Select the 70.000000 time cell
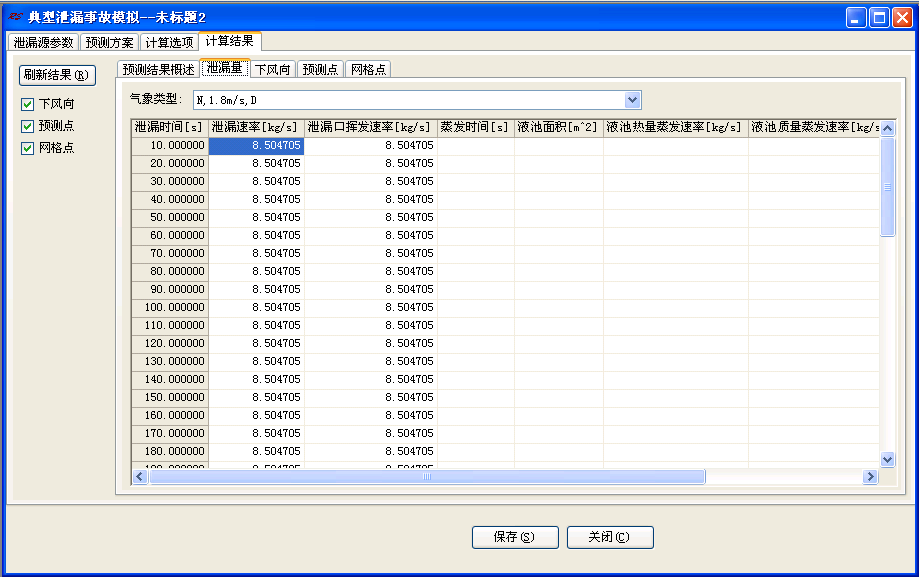The width and height of the screenshot is (919, 577). pyautogui.click(x=170, y=253)
